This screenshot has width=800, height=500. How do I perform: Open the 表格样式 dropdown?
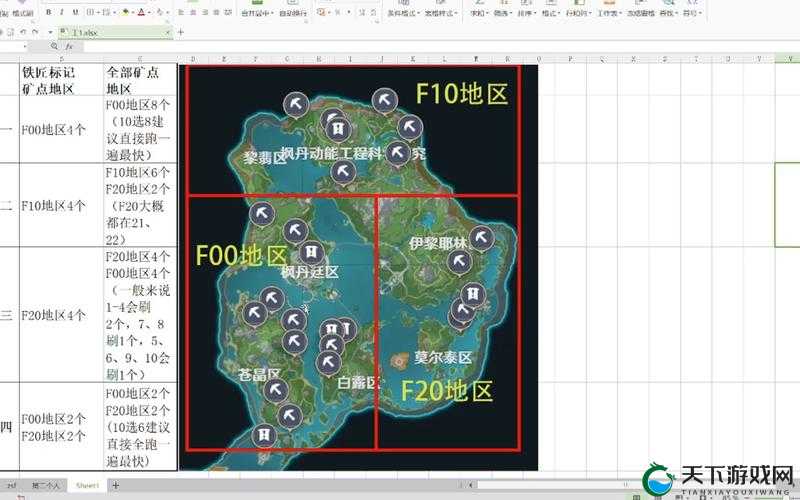(x=441, y=13)
